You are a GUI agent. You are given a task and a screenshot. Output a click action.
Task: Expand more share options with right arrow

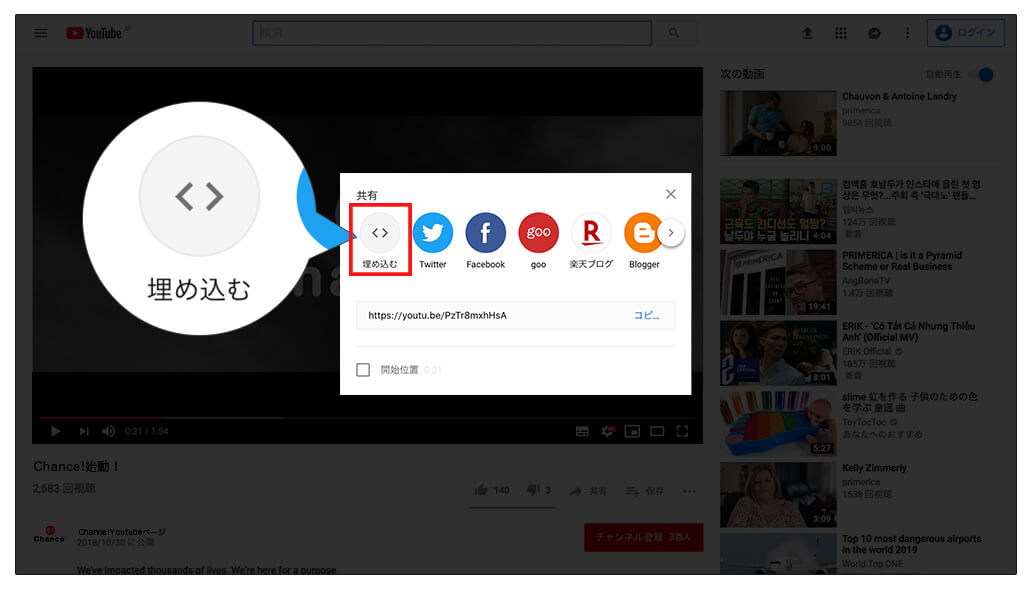(x=671, y=232)
